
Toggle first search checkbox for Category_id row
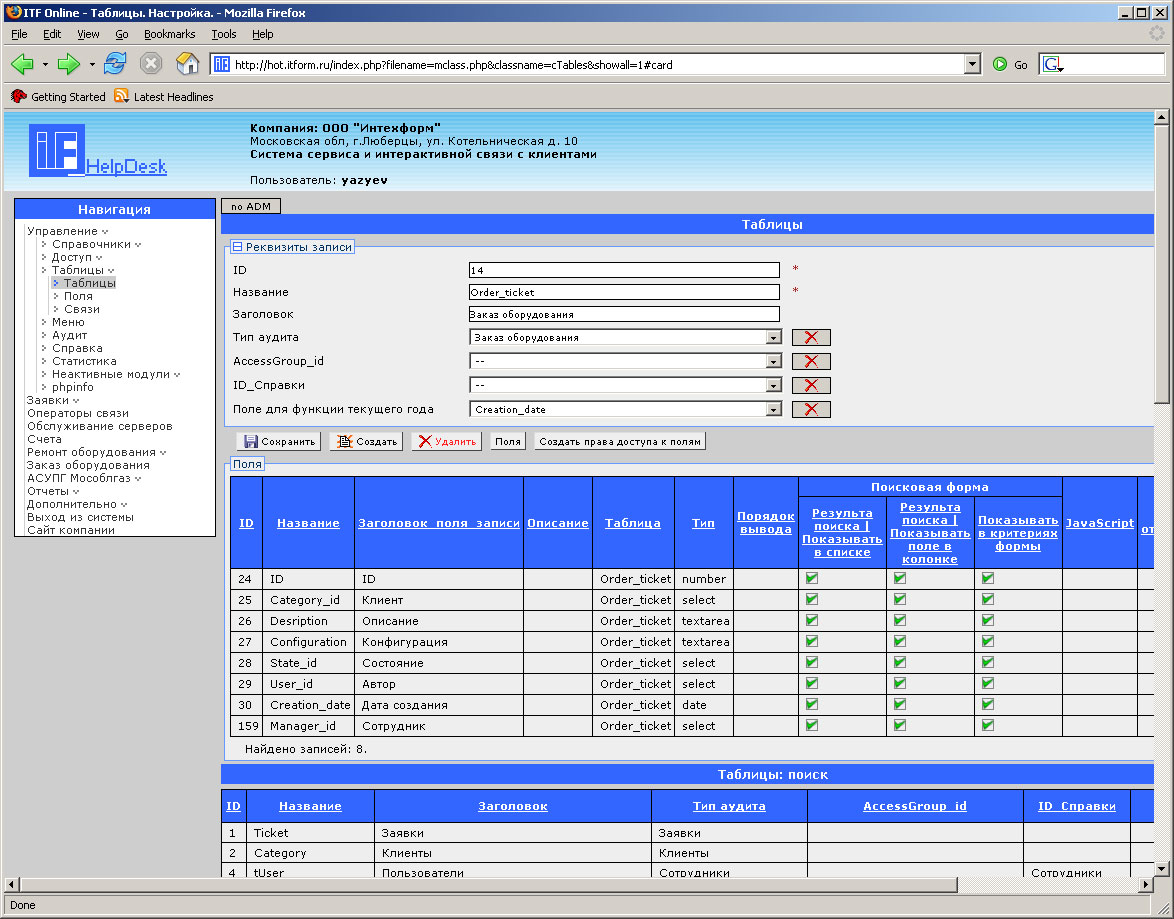tap(812, 600)
